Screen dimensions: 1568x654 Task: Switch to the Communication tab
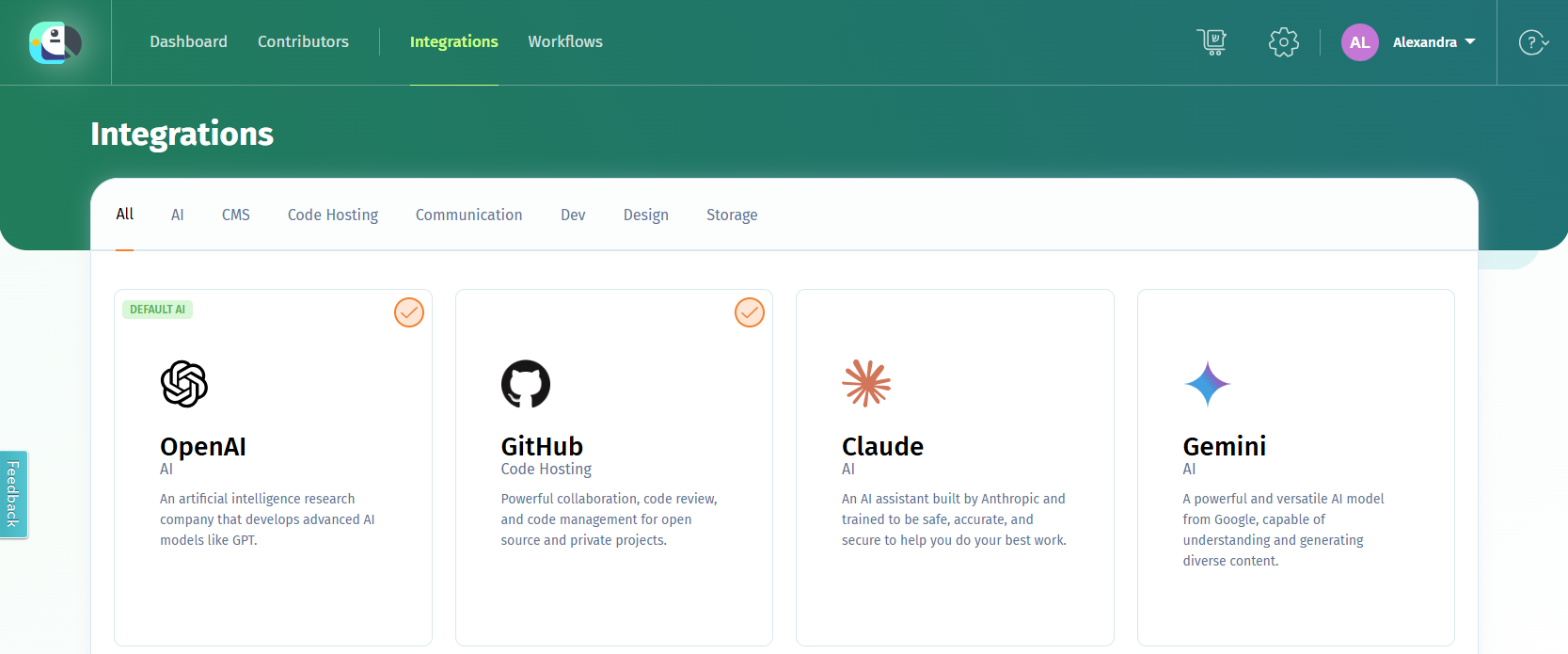pyautogui.click(x=469, y=215)
